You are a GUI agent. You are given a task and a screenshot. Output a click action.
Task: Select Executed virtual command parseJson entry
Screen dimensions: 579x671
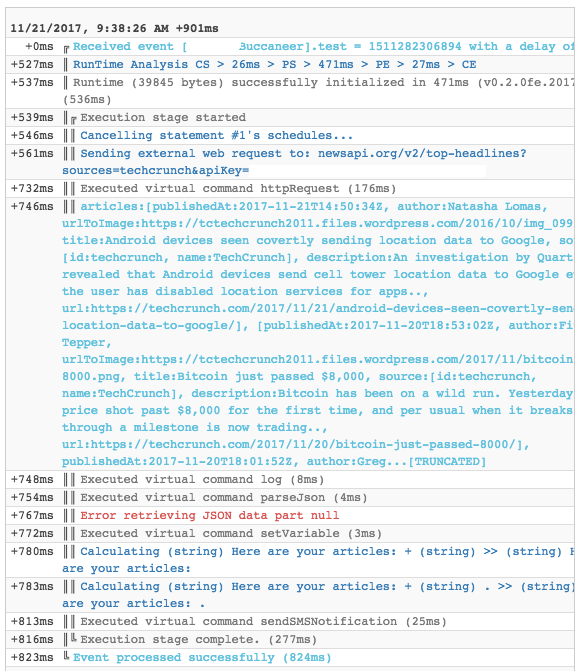pos(224,498)
